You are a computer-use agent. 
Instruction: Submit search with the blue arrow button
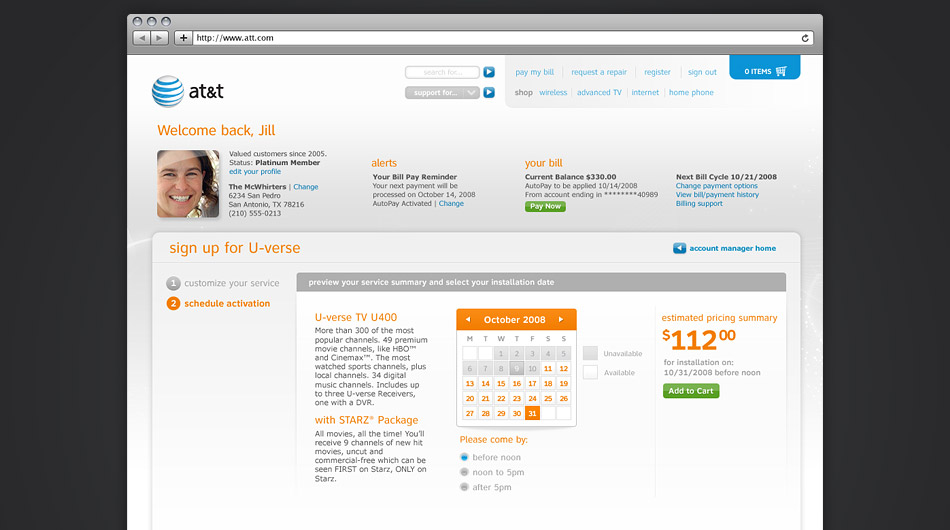coord(489,72)
